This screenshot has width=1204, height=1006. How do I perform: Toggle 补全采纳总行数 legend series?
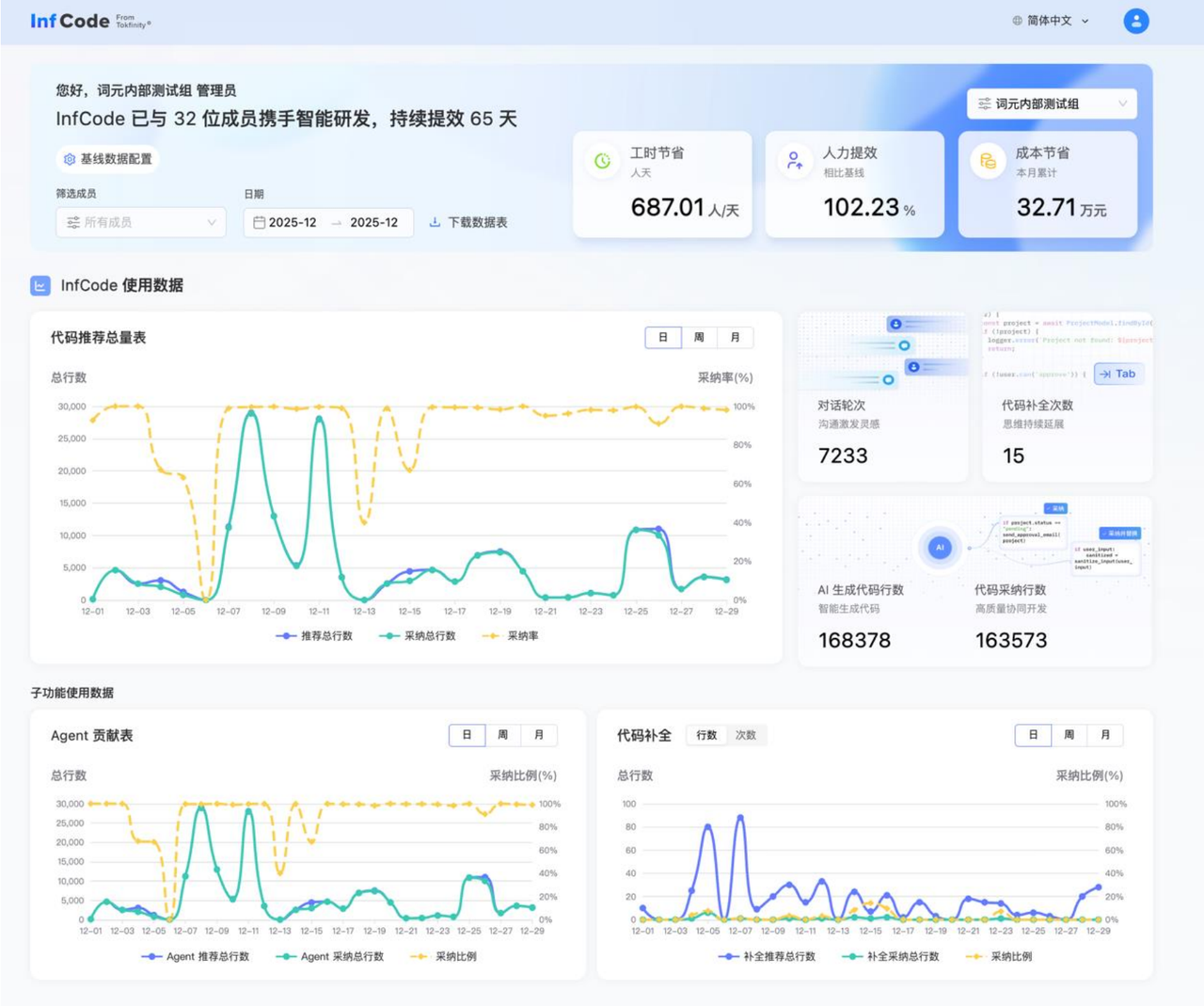pos(890,956)
